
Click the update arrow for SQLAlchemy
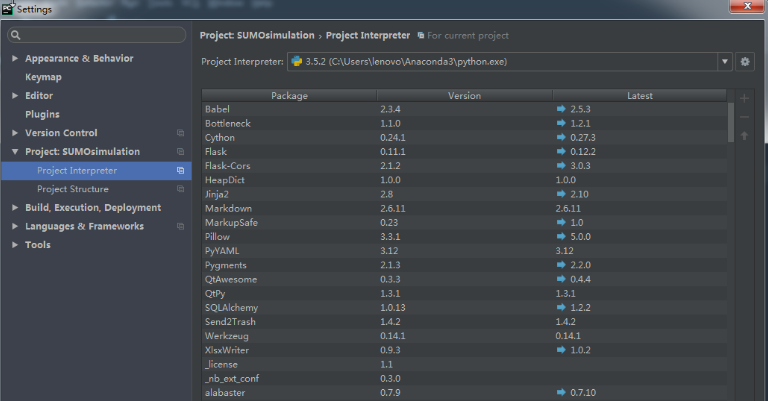561,307
